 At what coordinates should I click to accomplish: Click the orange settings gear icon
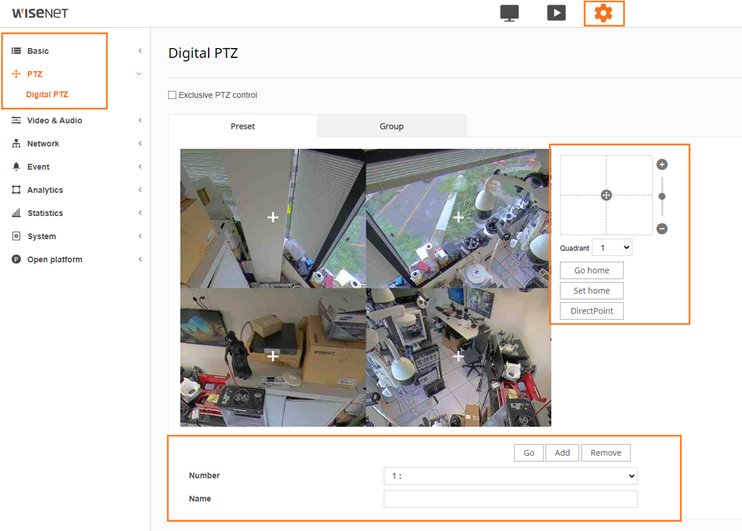[603, 13]
